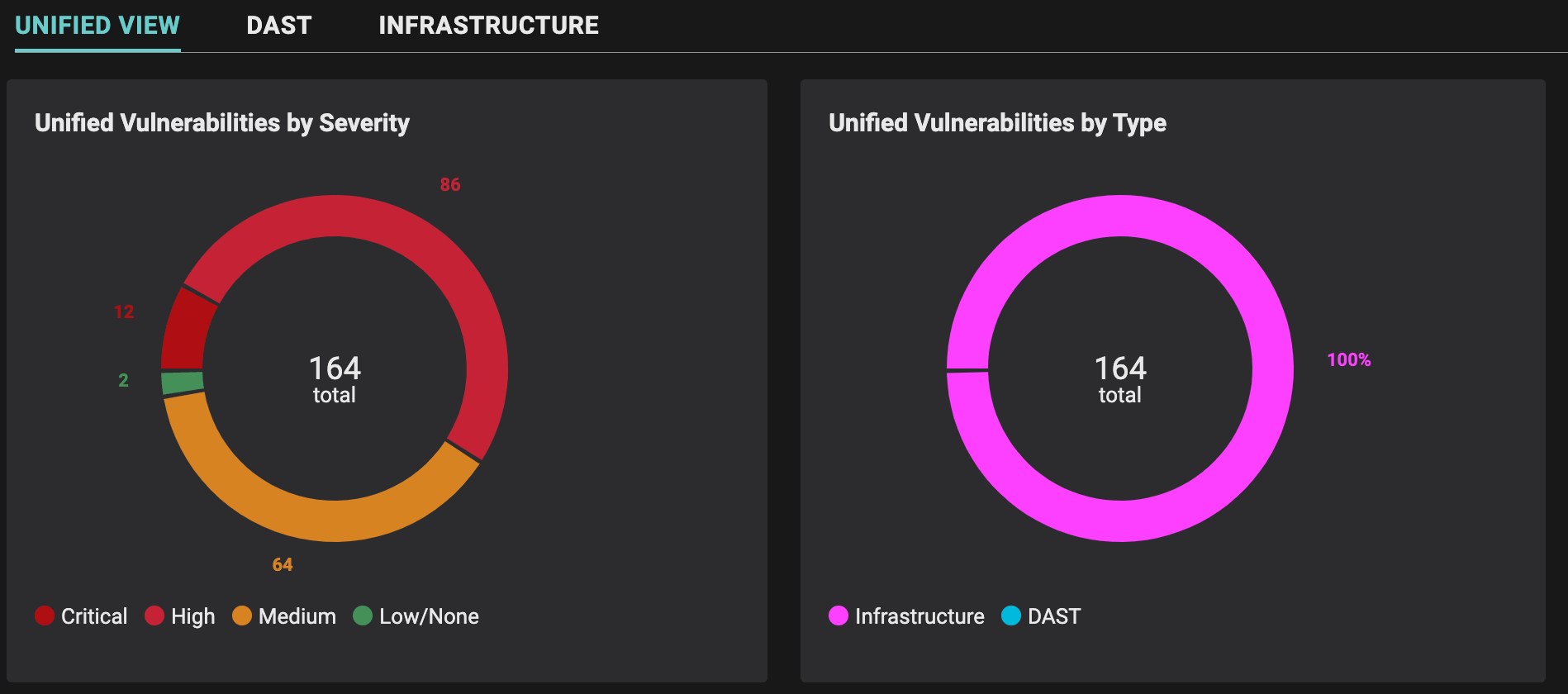
Task: Click the green Low/None donut segment
Action: coord(183,383)
